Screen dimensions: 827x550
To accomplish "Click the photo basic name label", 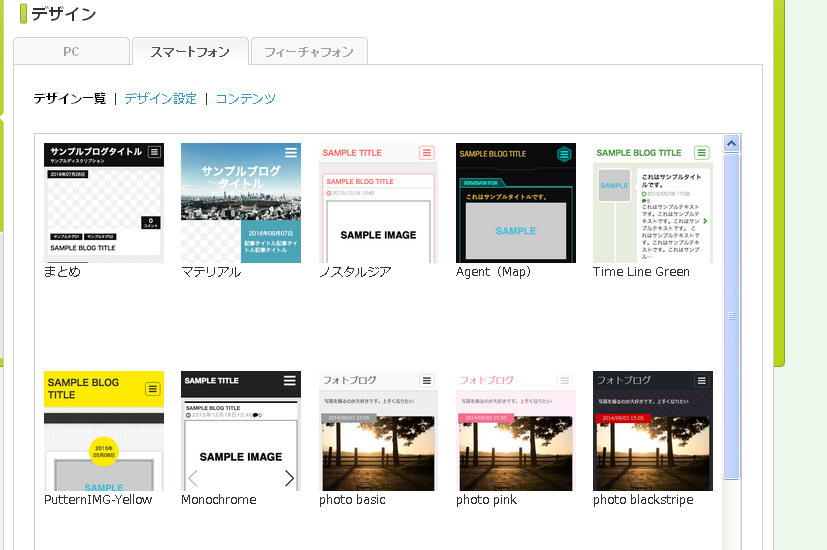I will pos(352,499).
